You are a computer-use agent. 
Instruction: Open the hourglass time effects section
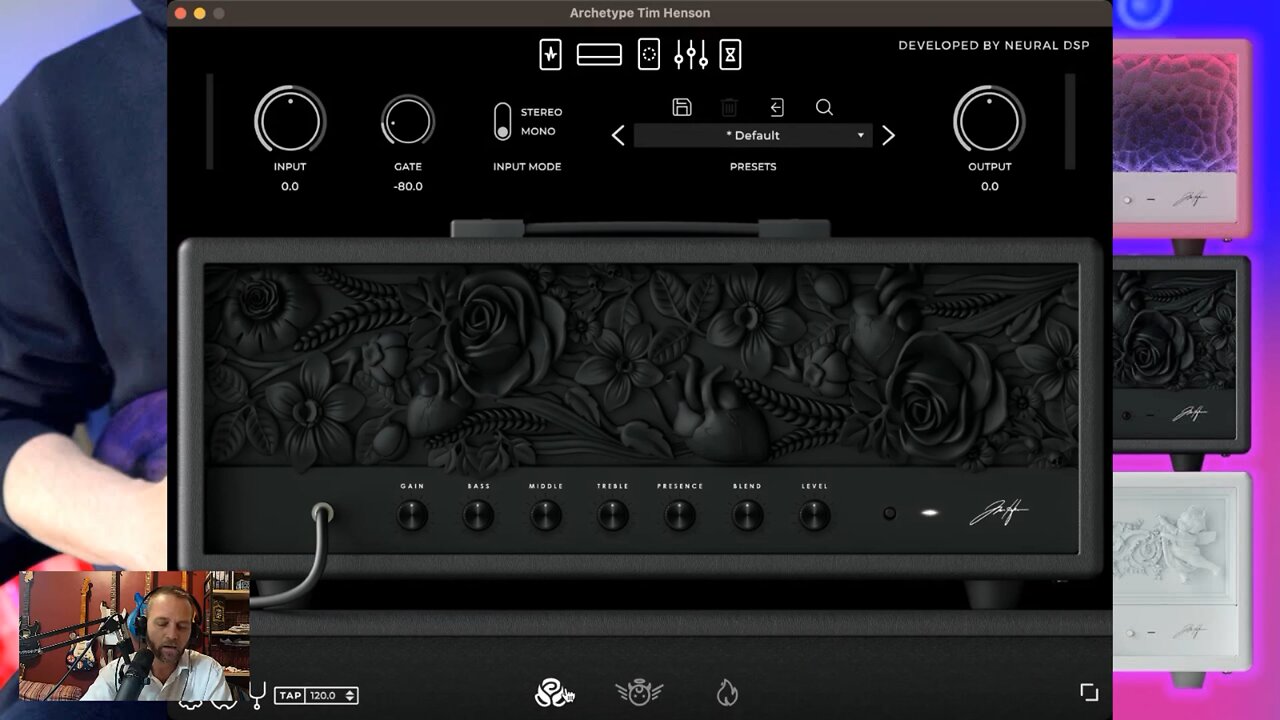tap(730, 54)
